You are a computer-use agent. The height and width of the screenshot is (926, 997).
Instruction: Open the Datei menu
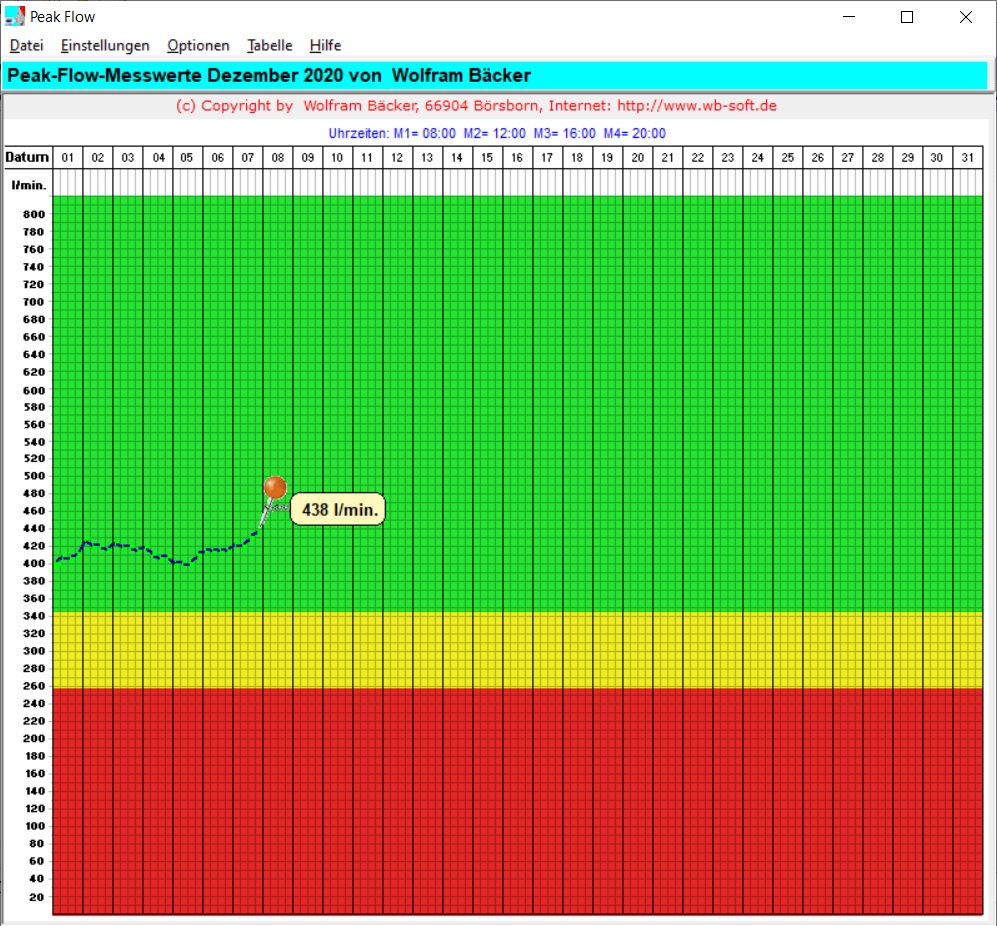click(26, 45)
